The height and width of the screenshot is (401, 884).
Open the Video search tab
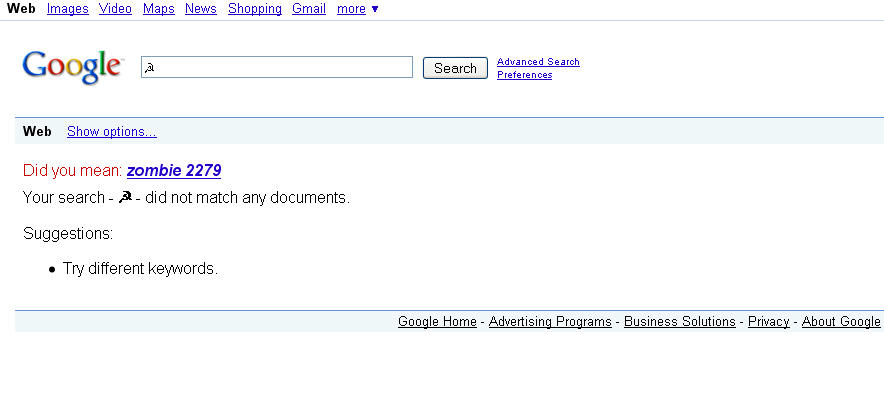tap(115, 8)
